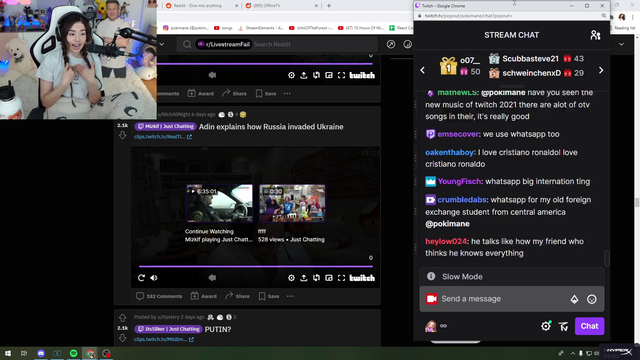Open the Windows Start button

coord(8,353)
